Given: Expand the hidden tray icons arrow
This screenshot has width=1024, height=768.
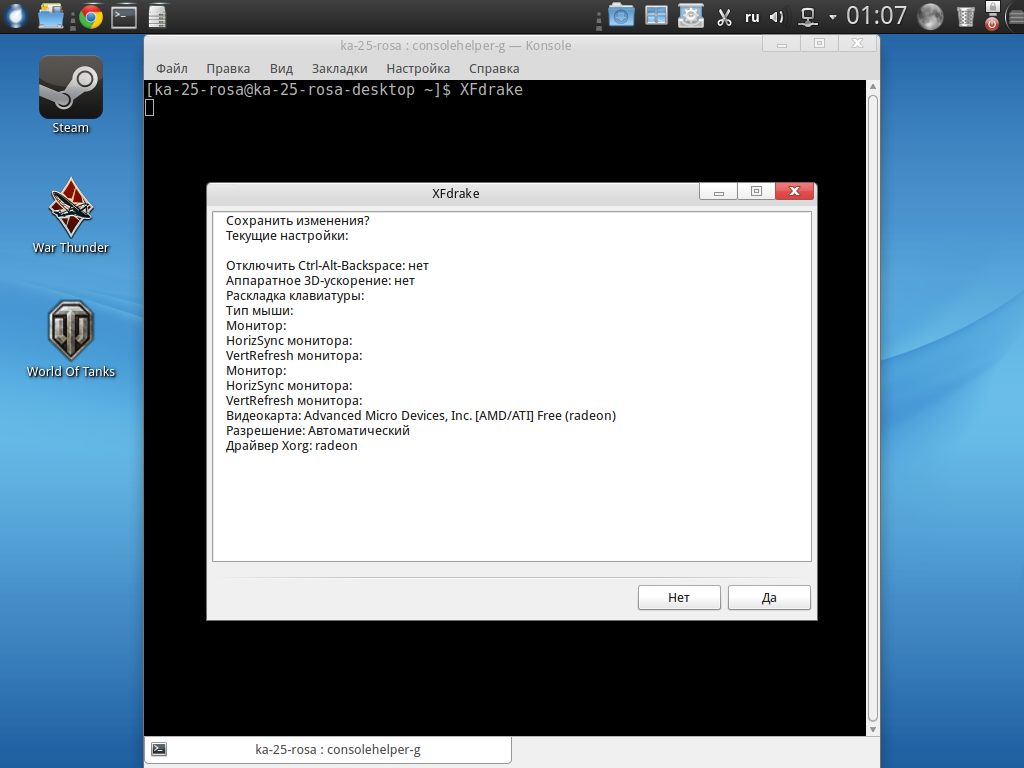Looking at the screenshot, I should click(833, 17).
